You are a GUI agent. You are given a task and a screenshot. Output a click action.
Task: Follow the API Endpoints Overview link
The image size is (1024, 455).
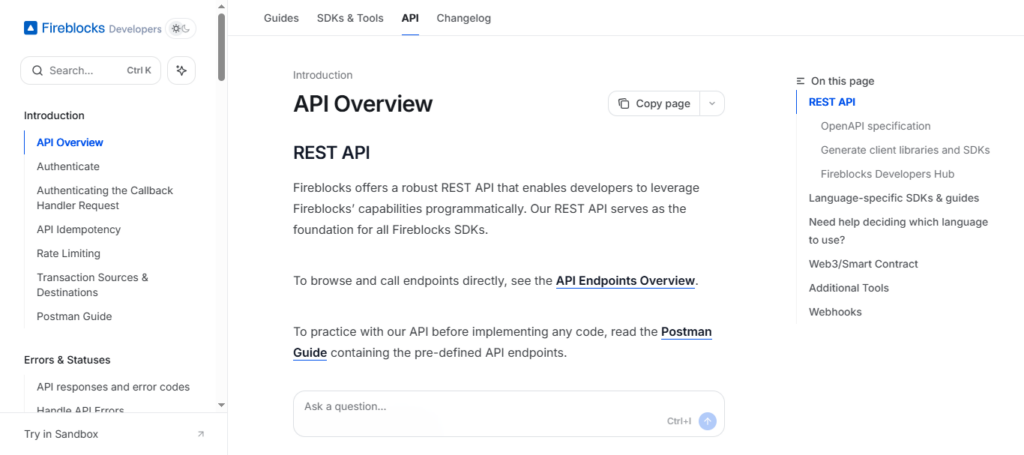tap(625, 281)
